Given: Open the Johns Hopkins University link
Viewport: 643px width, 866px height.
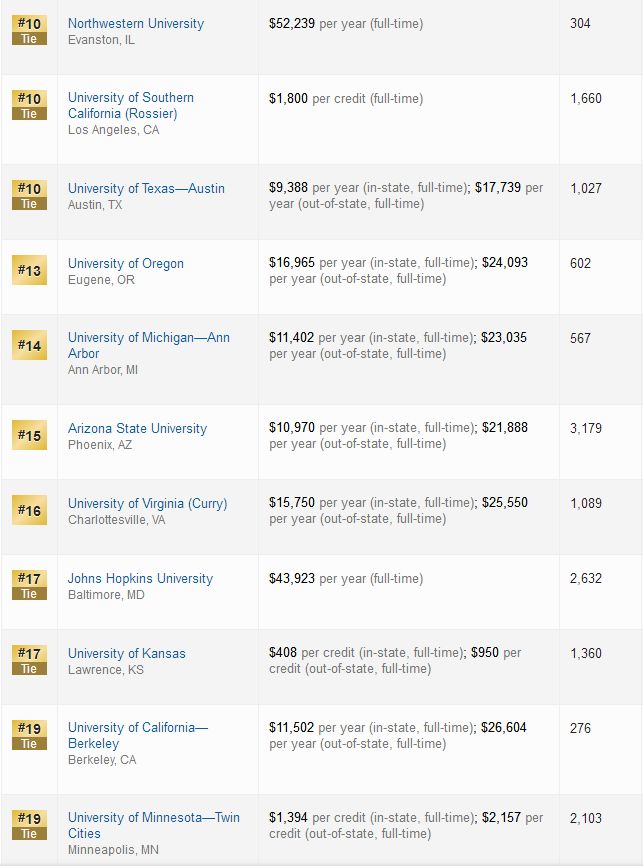Looking at the screenshot, I should (140, 579).
